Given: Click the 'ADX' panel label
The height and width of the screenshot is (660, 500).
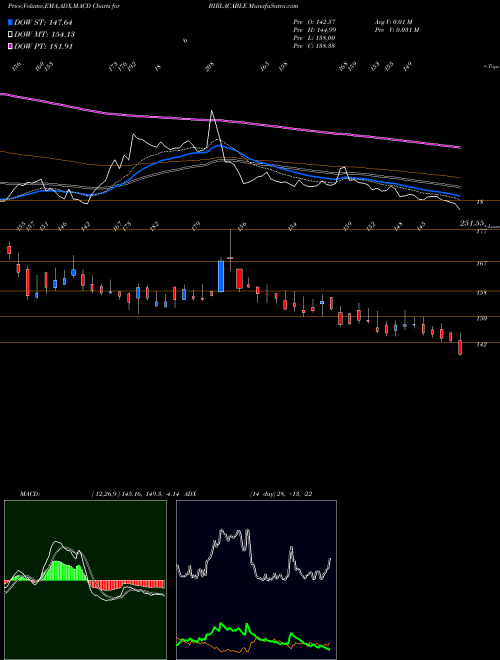Looking at the screenshot, I should click(191, 494).
